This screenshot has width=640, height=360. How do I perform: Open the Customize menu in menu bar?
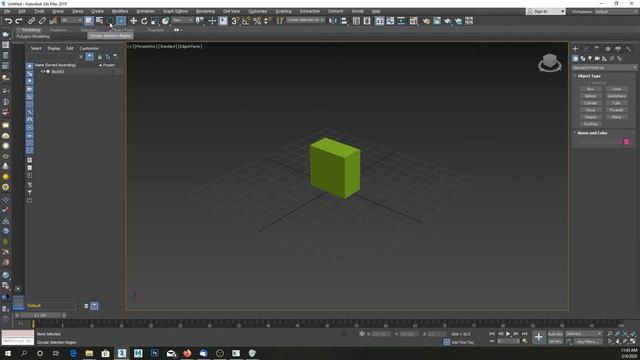[x=258, y=11]
